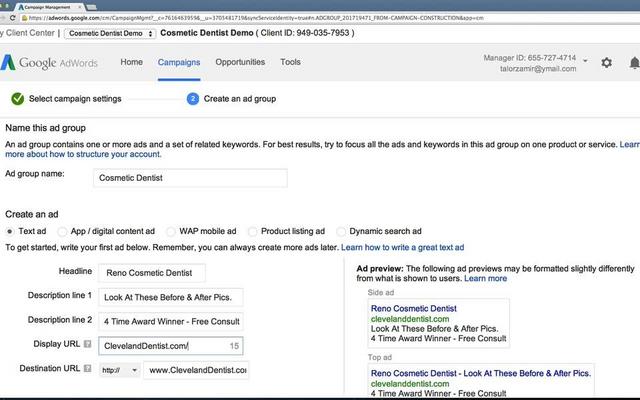Click the Headline input field
The width and height of the screenshot is (640, 400).
coord(152,273)
